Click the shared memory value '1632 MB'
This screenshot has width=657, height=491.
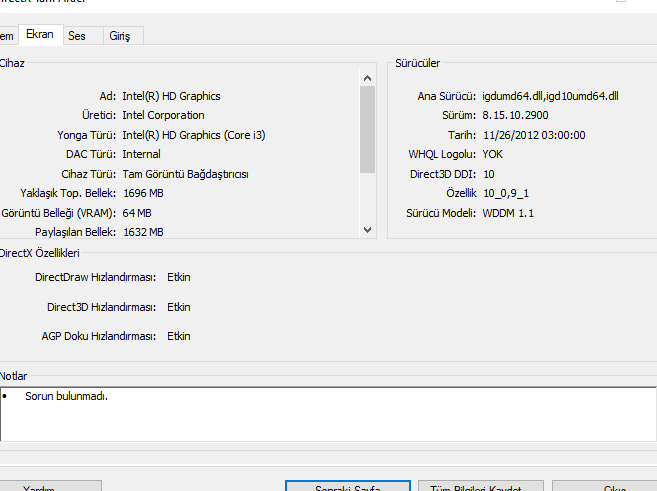point(143,232)
